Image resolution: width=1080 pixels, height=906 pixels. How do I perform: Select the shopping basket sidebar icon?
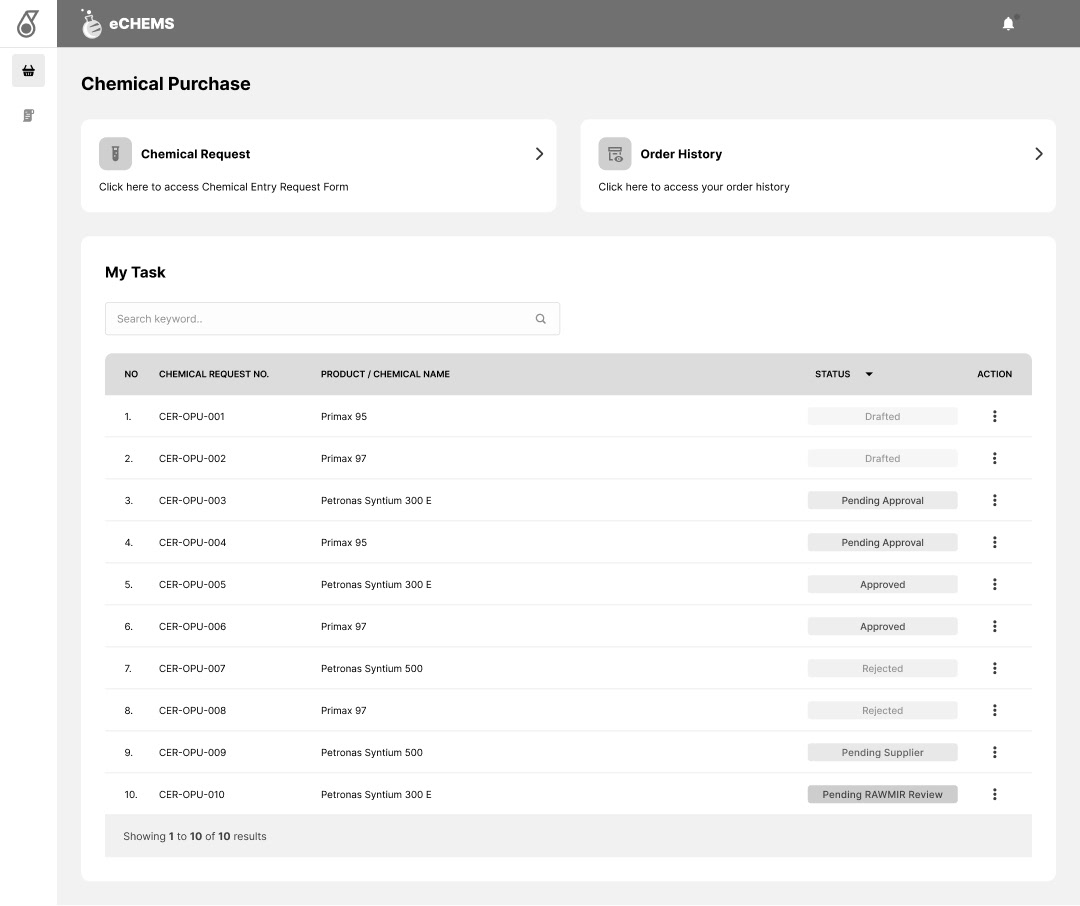tap(28, 71)
